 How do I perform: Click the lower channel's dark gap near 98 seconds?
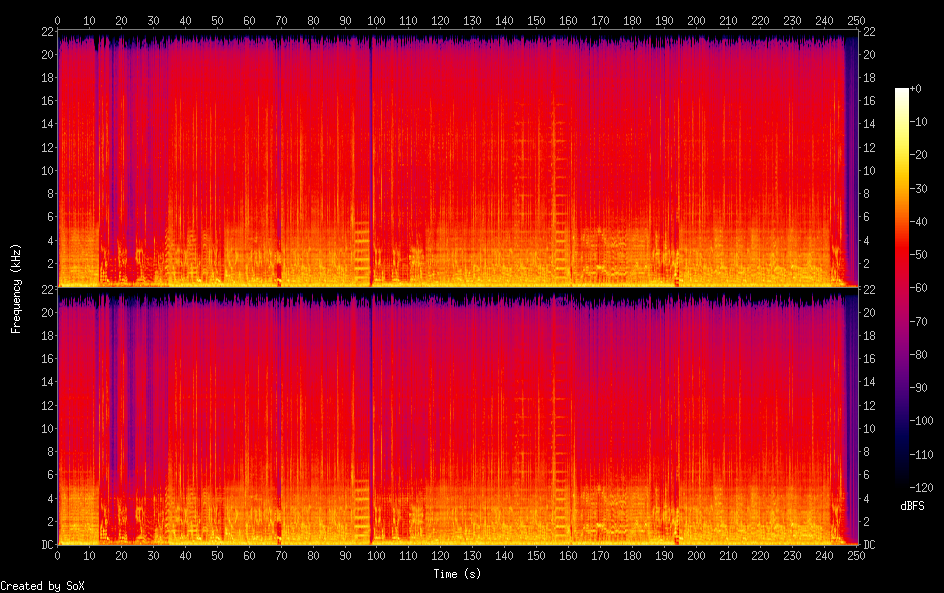click(371, 420)
